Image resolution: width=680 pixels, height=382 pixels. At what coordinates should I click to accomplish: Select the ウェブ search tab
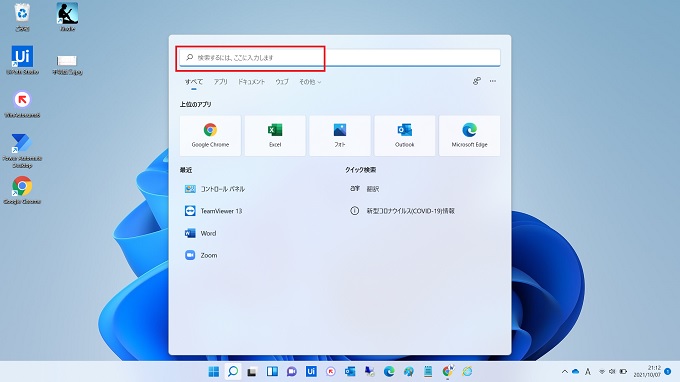click(282, 82)
